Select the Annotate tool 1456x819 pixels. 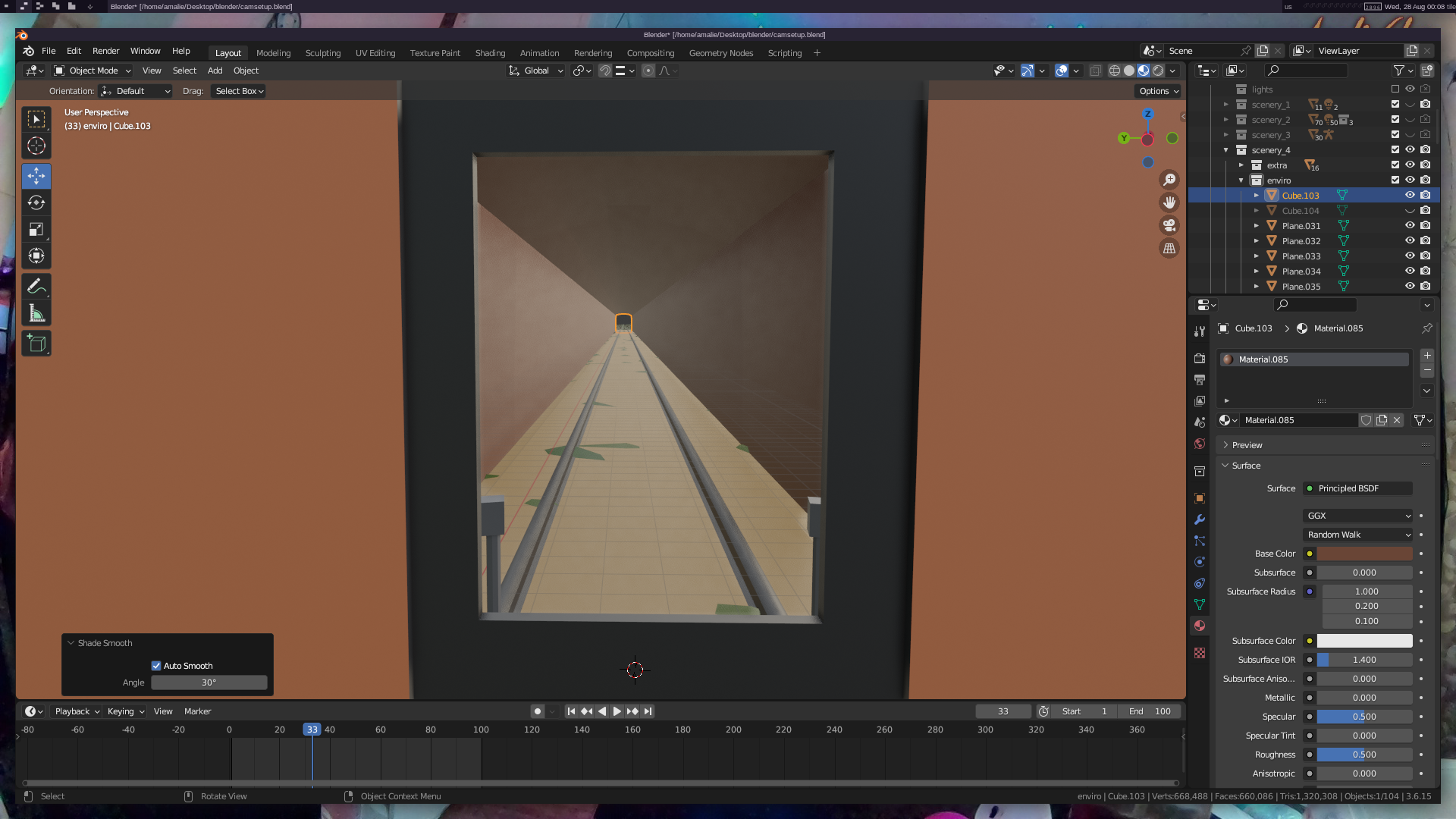pyautogui.click(x=36, y=287)
